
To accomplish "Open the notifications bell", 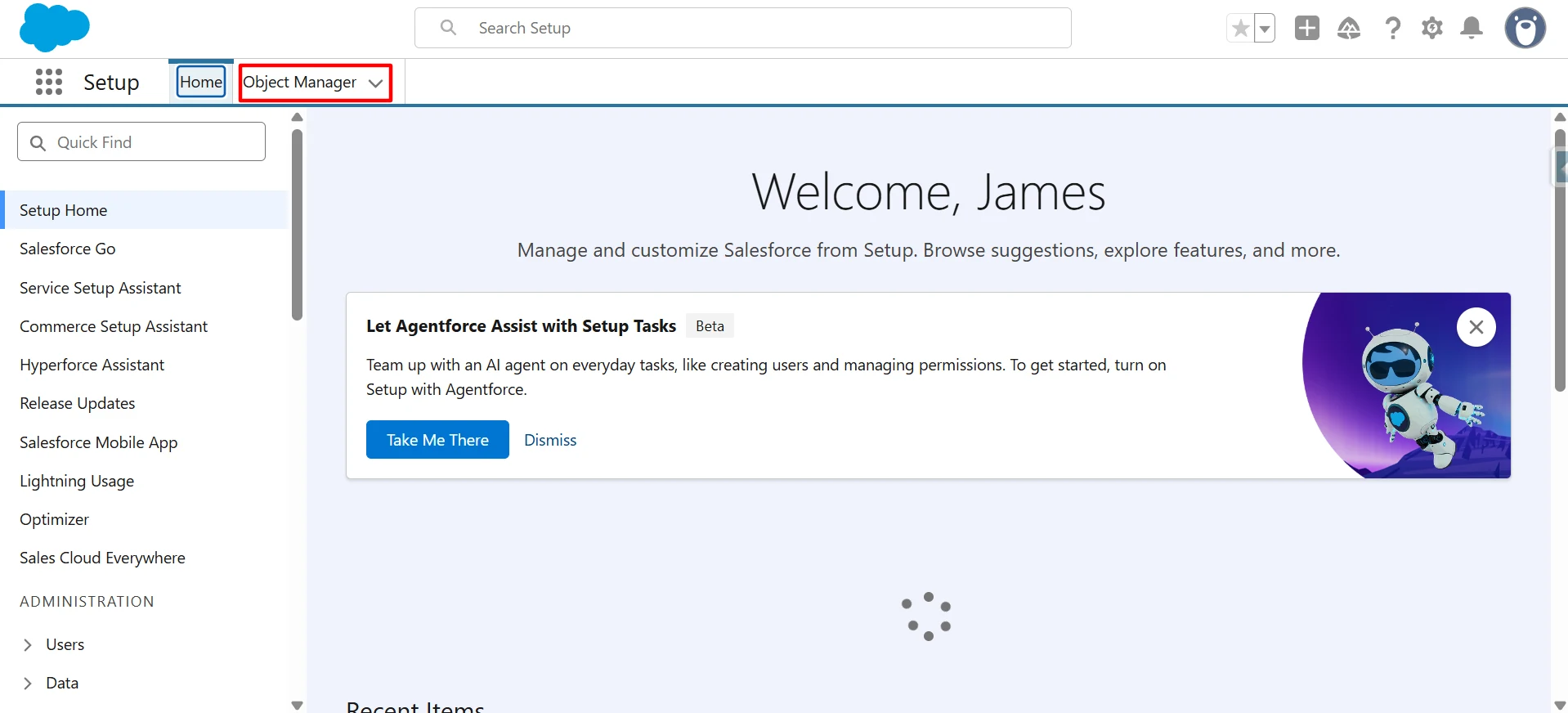I will tap(1472, 29).
